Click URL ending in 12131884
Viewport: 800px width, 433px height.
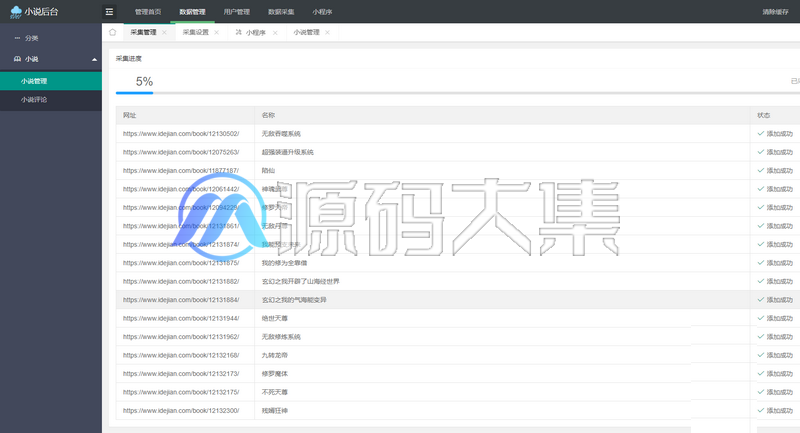(x=181, y=300)
